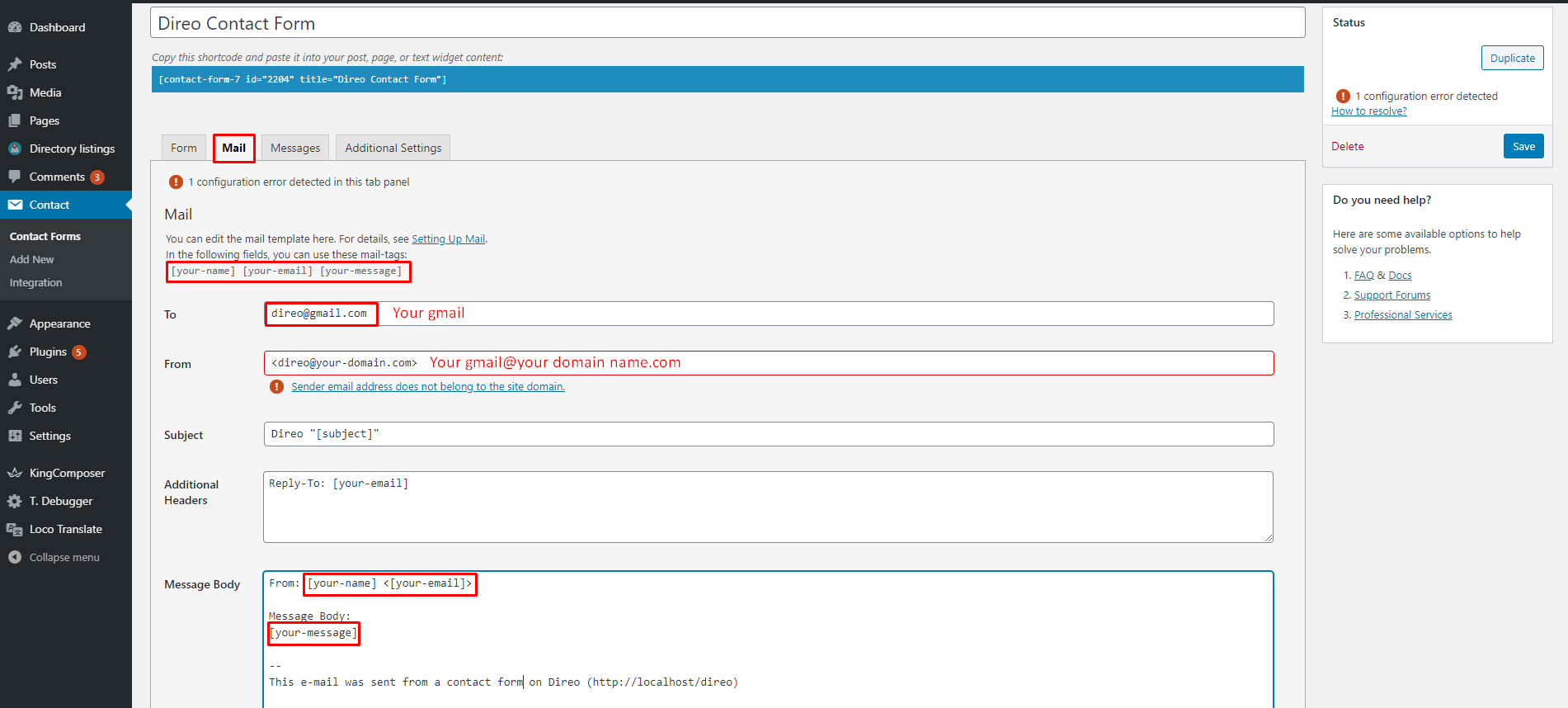The image size is (1568, 708).
Task: Click the Comments speech bubble icon
Action: pyautogui.click(x=15, y=177)
